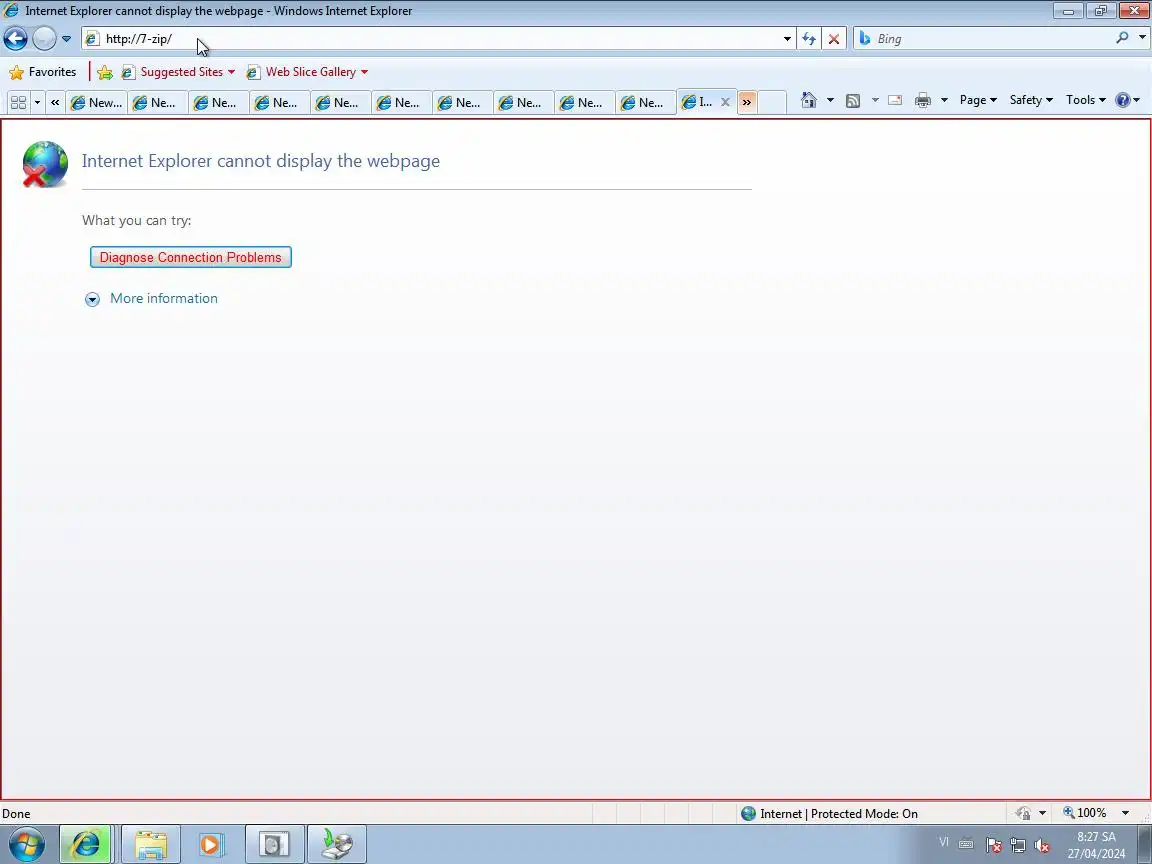Open the Favorites center
The image size is (1152, 864).
click(43, 72)
